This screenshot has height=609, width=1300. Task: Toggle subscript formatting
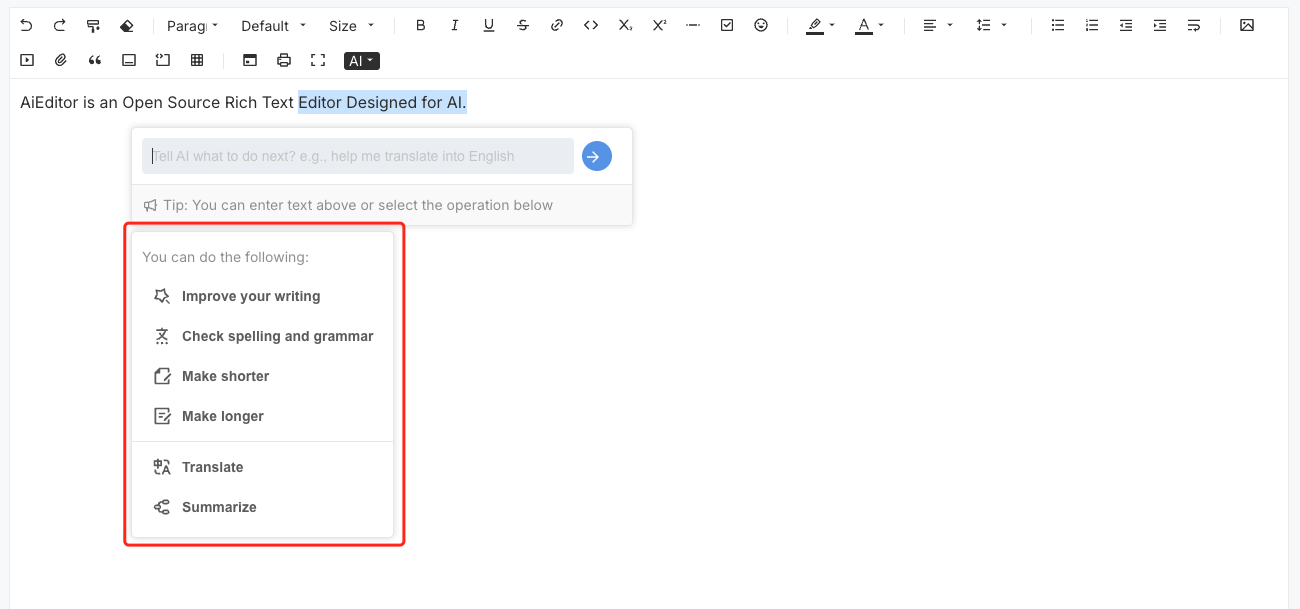pyautogui.click(x=625, y=25)
